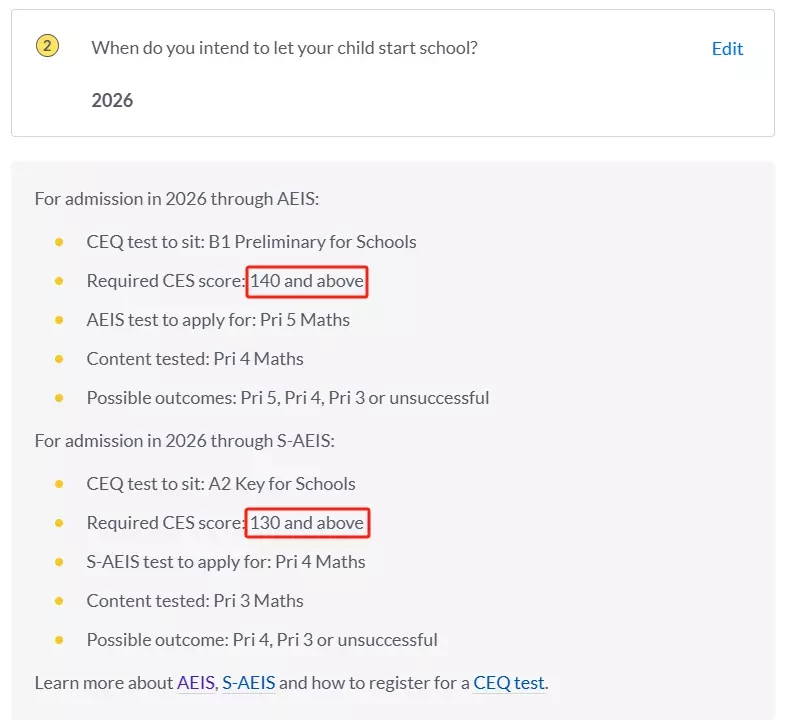787x726 pixels.
Task: Open the S-AEIS learn more link
Action: 248,683
